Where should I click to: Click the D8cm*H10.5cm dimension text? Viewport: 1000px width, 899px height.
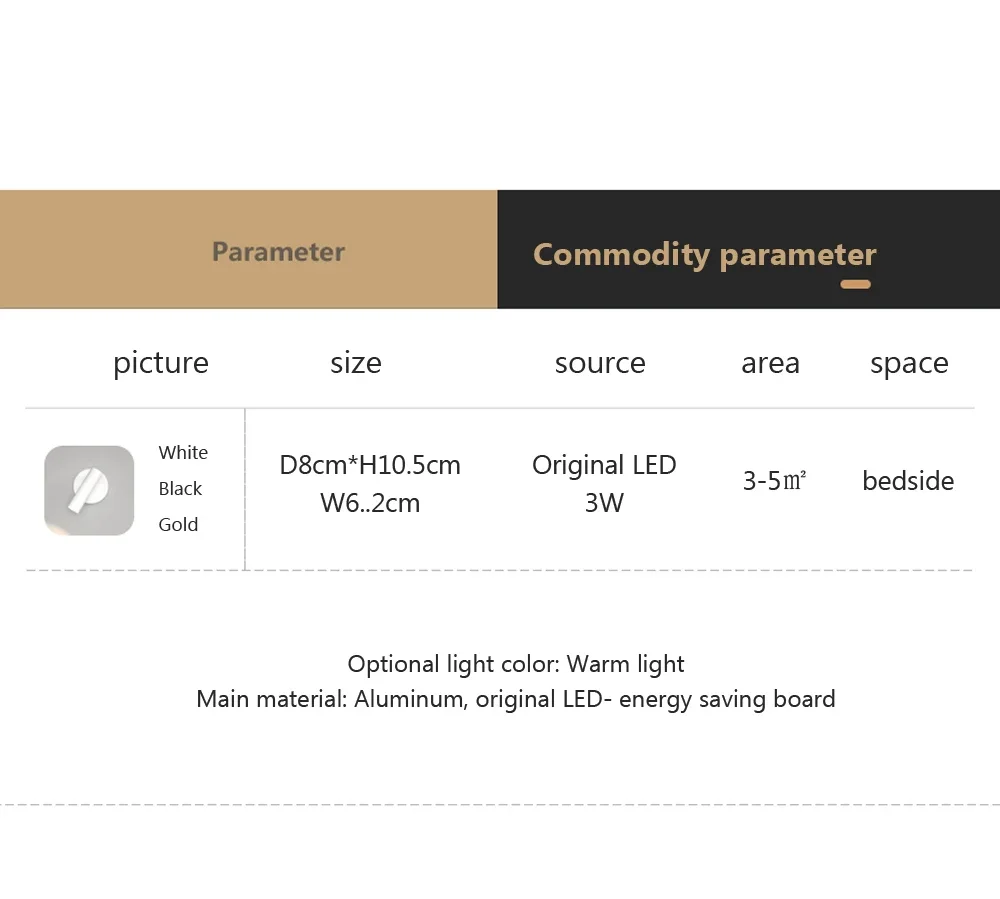coord(370,465)
